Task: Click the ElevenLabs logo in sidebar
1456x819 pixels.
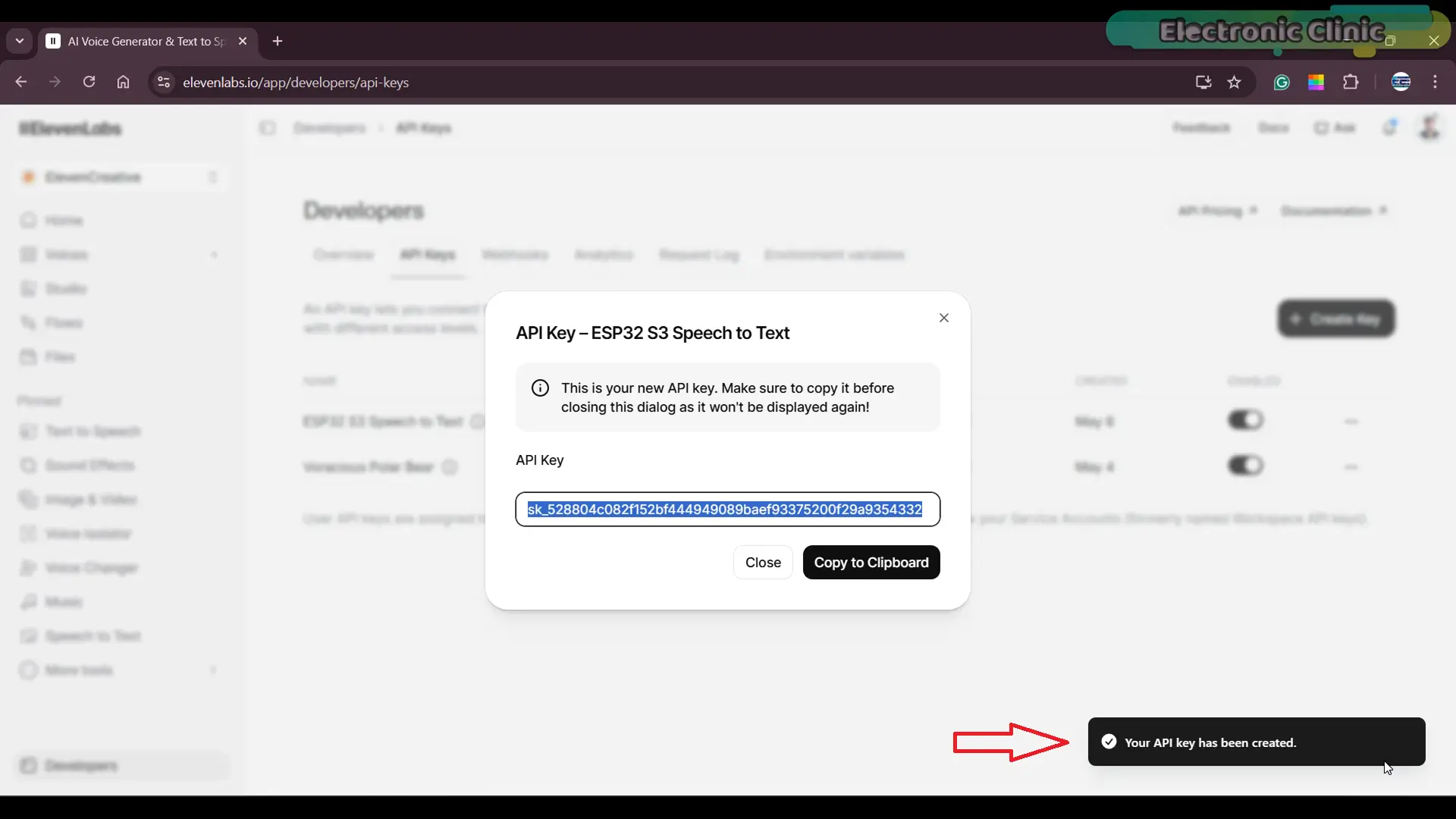Action: tap(71, 128)
